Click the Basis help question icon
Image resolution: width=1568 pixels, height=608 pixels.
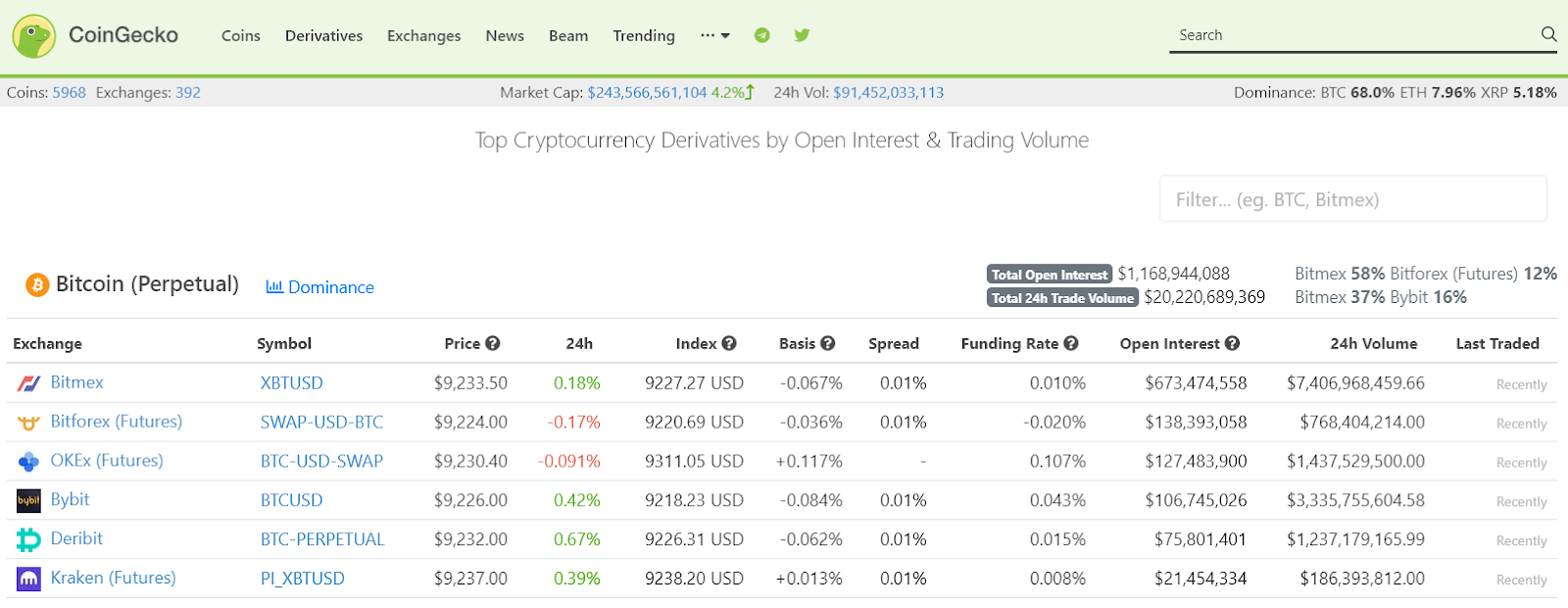[828, 343]
